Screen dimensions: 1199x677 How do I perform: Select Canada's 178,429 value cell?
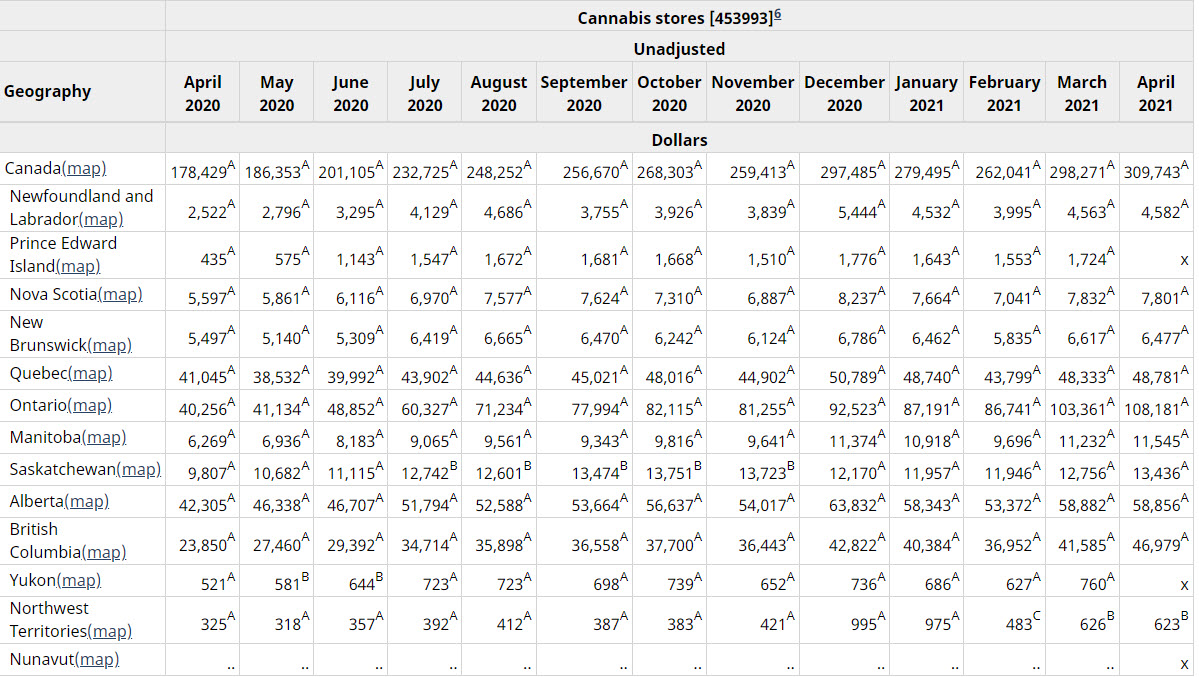203,171
